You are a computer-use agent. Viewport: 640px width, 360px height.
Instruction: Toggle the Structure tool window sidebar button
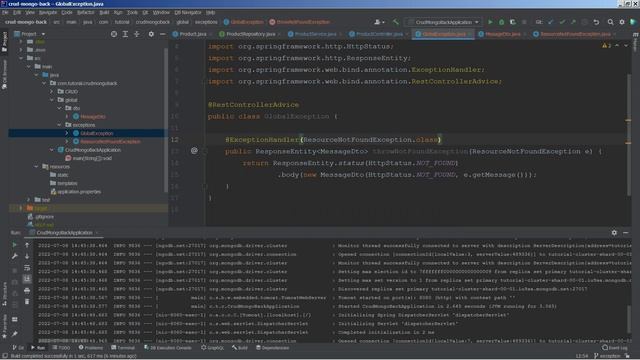[4, 294]
